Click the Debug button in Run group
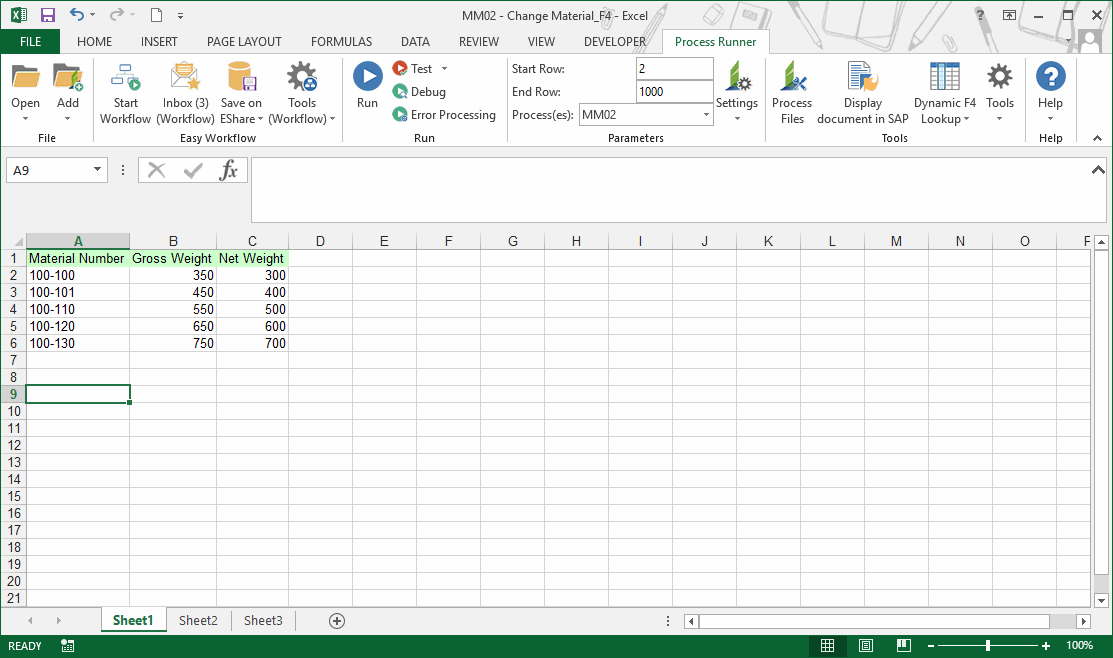Image resolution: width=1113 pixels, height=658 pixels. tap(420, 92)
